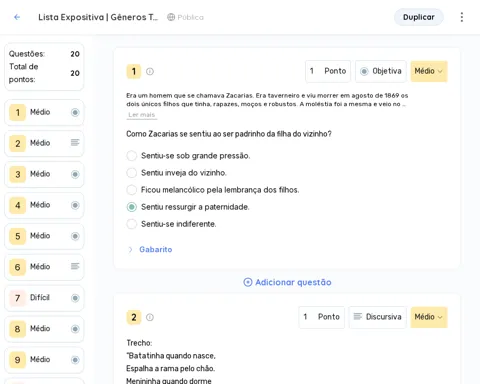This screenshot has width=480, height=384.
Task: Jump to question 6 in sidebar
Action: pyautogui.click(x=44, y=267)
